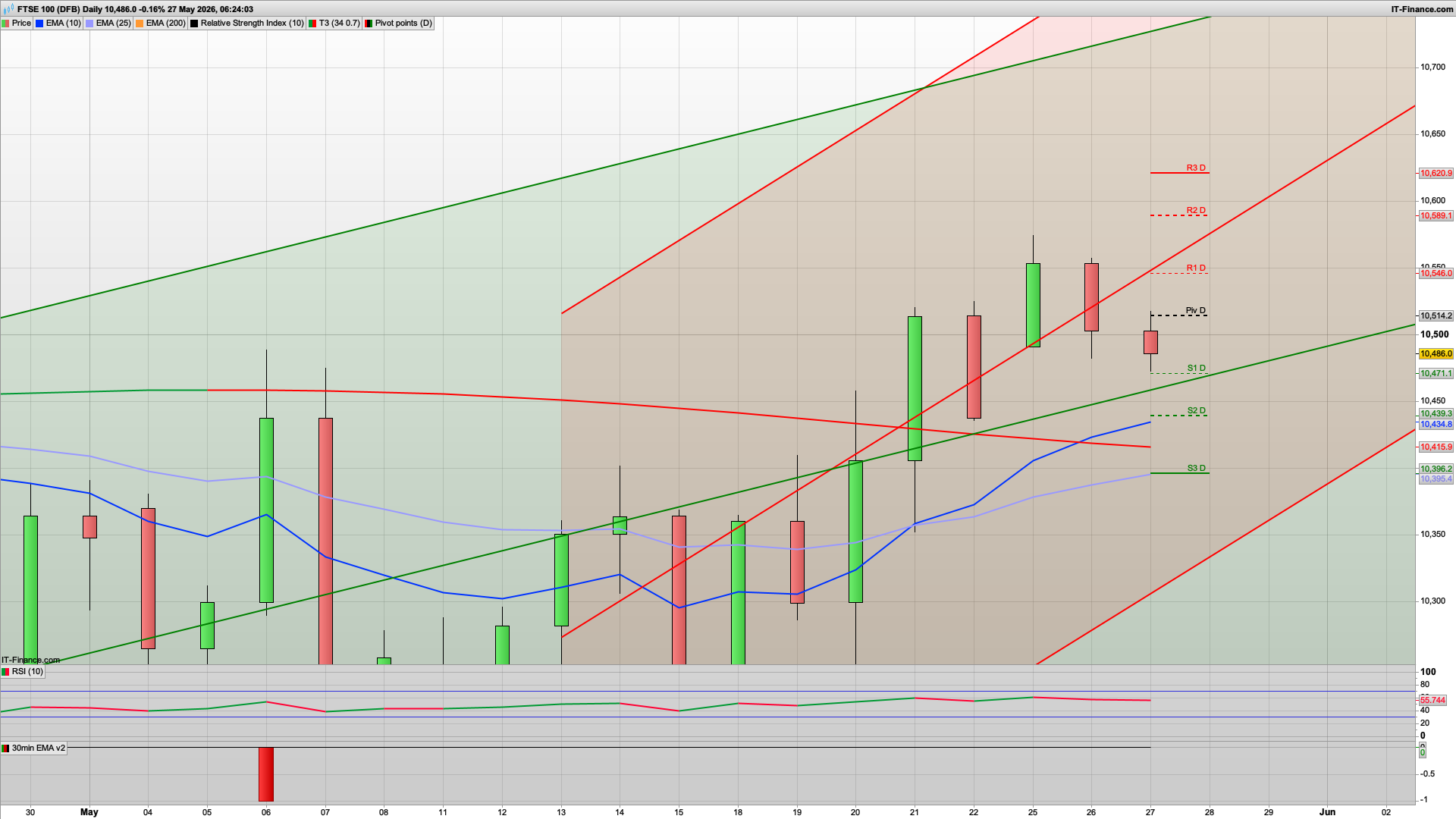This screenshot has width=1456, height=819.
Task: Click the 55.744 RSI value tag
Action: 1433,701
